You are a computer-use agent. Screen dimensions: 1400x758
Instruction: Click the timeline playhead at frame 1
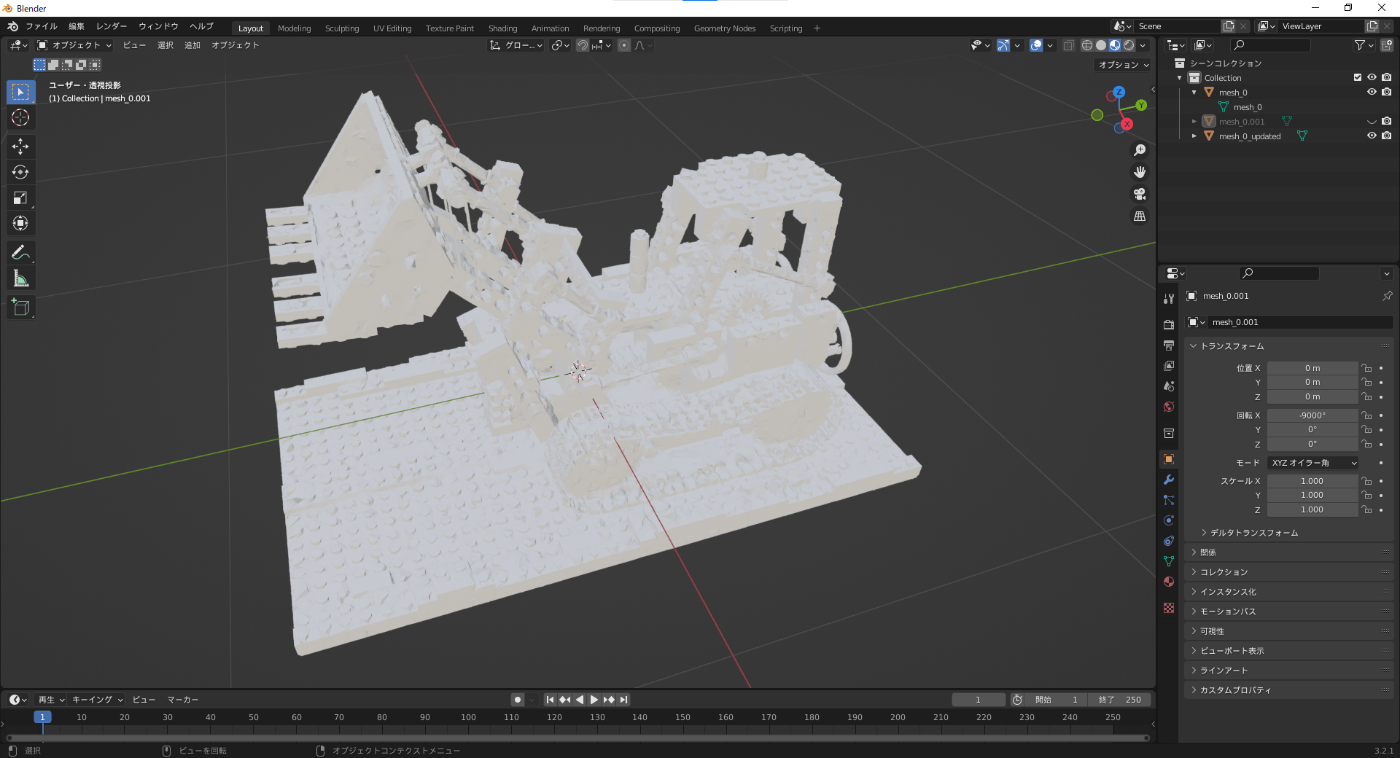42,717
